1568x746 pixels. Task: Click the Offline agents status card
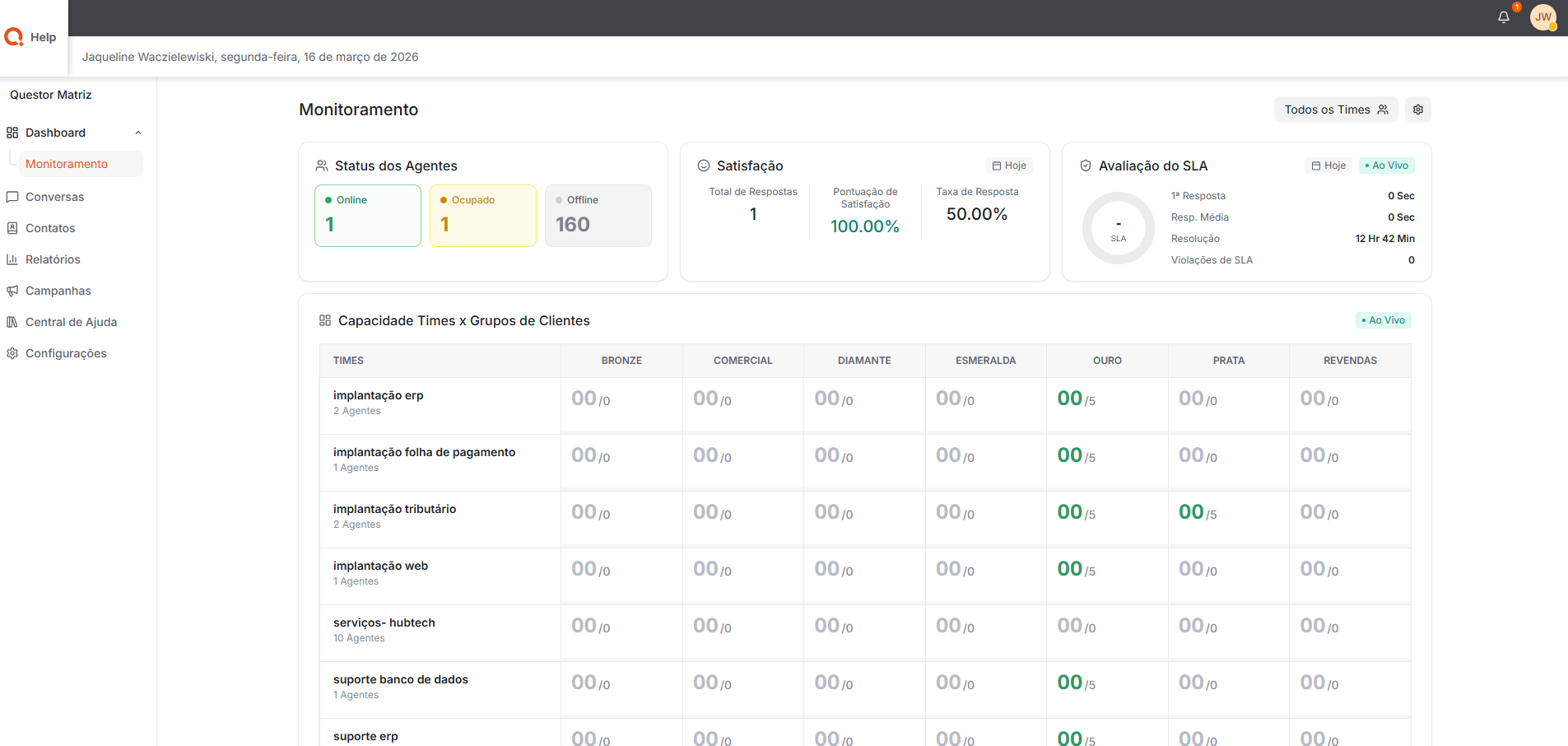click(x=598, y=215)
